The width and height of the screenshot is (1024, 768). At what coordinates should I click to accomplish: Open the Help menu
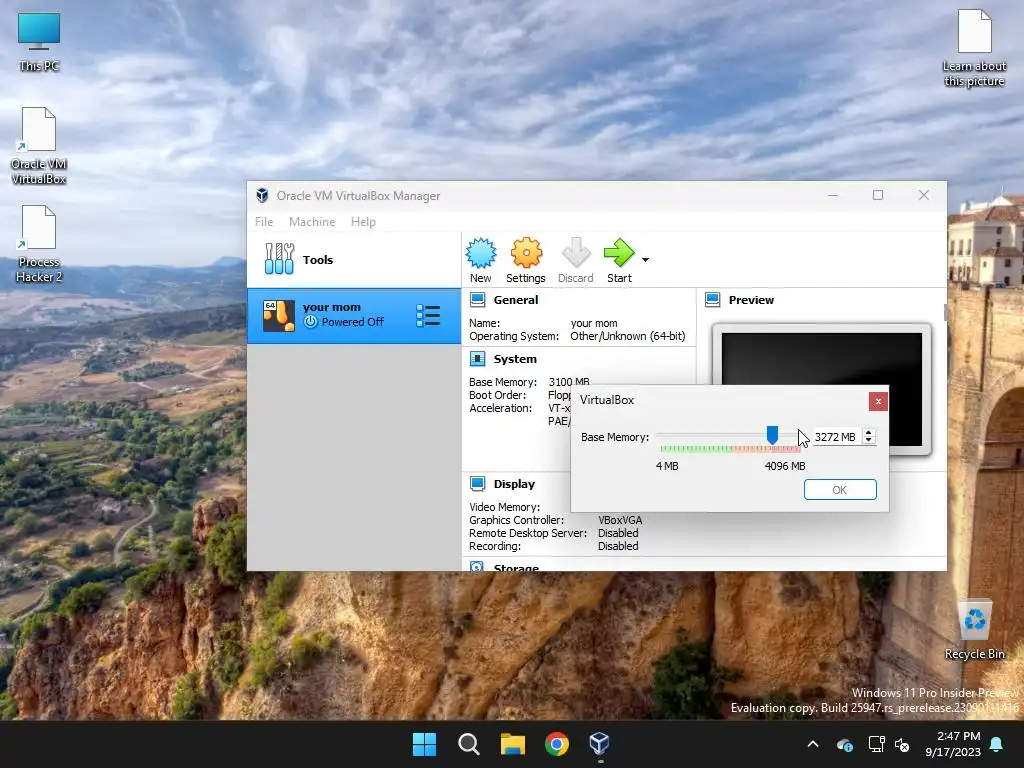[x=363, y=222]
